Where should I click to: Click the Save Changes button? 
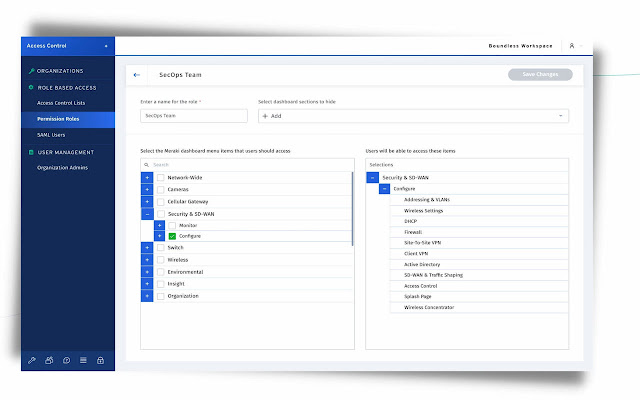(x=540, y=74)
